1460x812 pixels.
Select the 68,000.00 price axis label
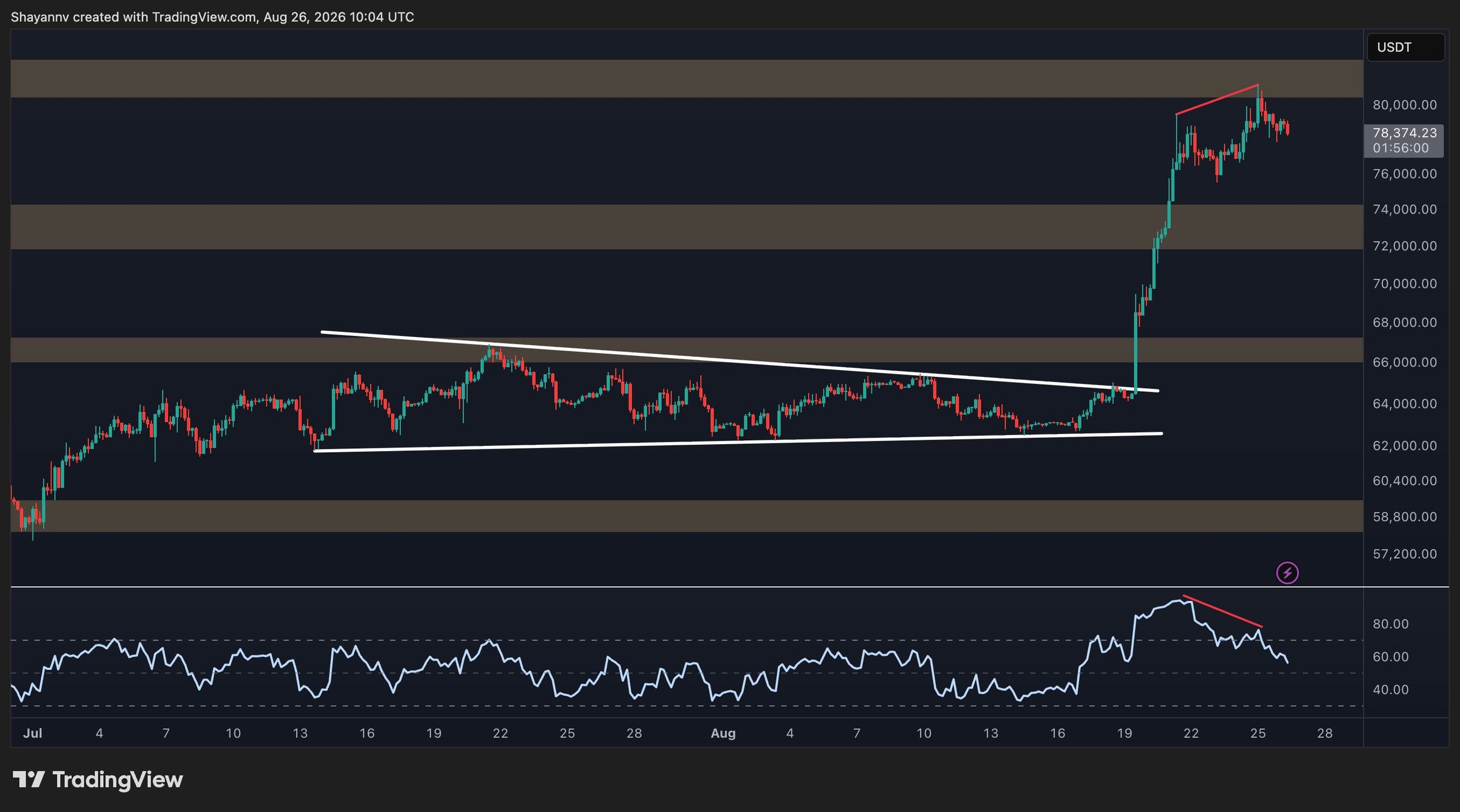pyautogui.click(x=1404, y=322)
